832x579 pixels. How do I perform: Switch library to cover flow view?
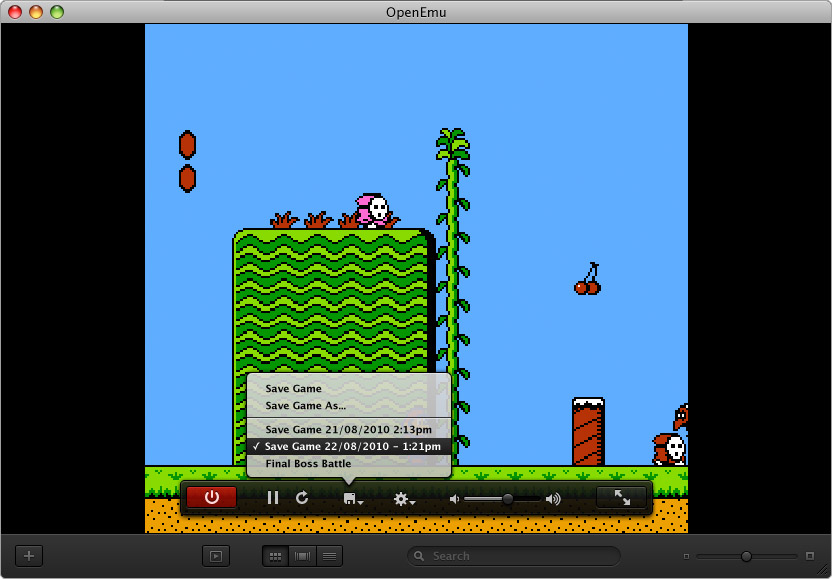(302, 556)
